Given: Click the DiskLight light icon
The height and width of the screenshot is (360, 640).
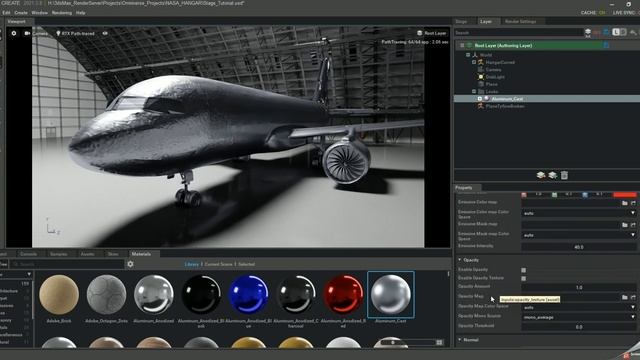Looking at the screenshot, I should pyautogui.click(x=481, y=77).
